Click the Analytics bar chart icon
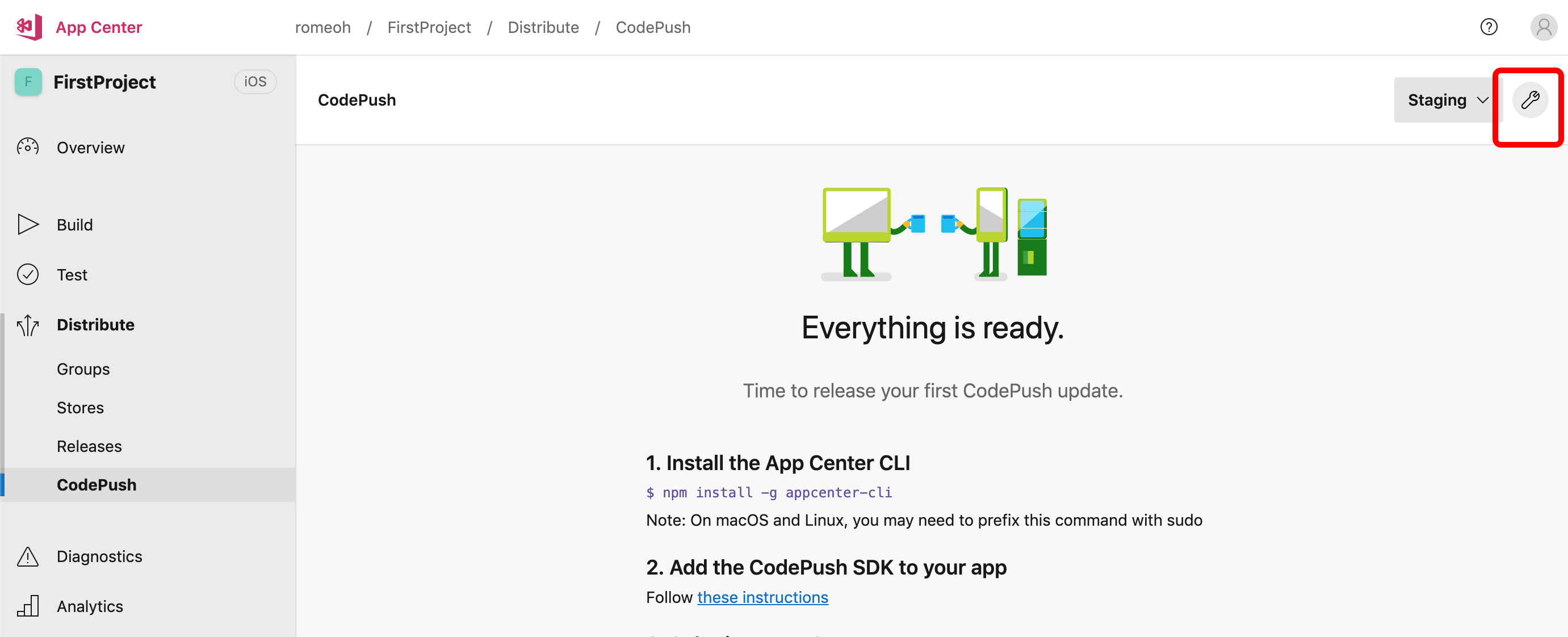1568x637 pixels. pyautogui.click(x=27, y=606)
